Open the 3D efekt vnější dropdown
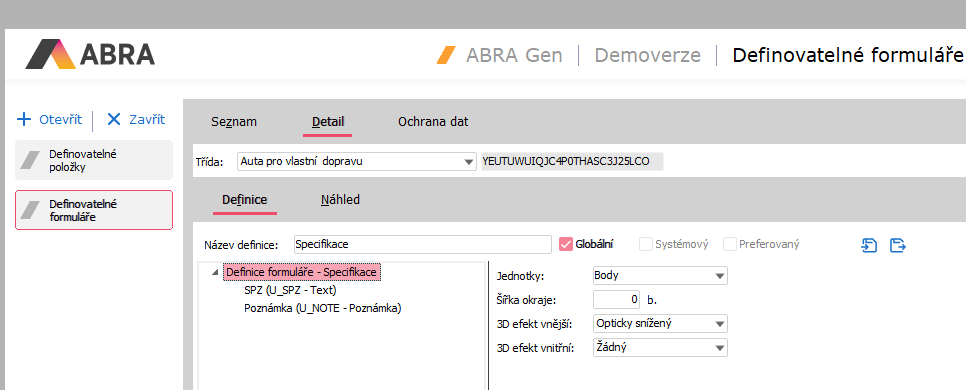The image size is (966, 390). [x=660, y=323]
